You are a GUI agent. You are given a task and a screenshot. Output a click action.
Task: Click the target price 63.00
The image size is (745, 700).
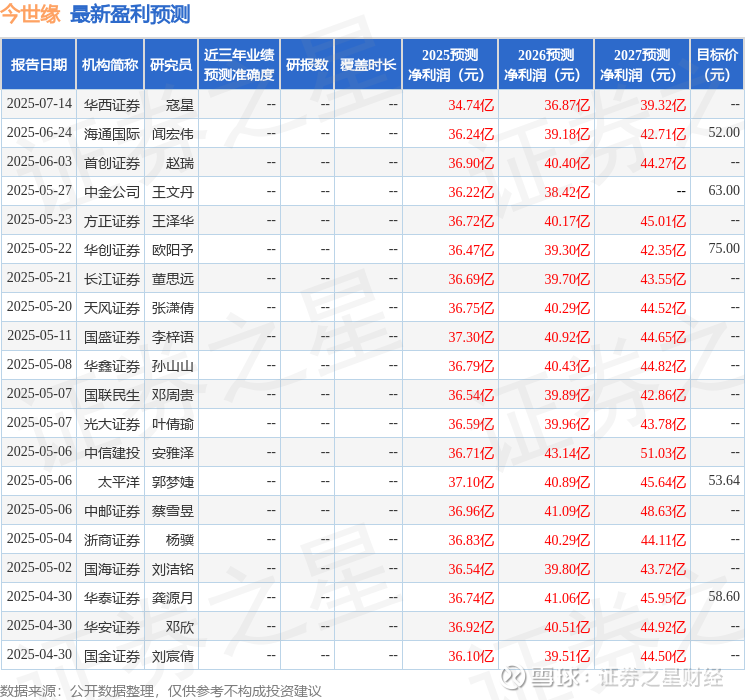(x=724, y=191)
